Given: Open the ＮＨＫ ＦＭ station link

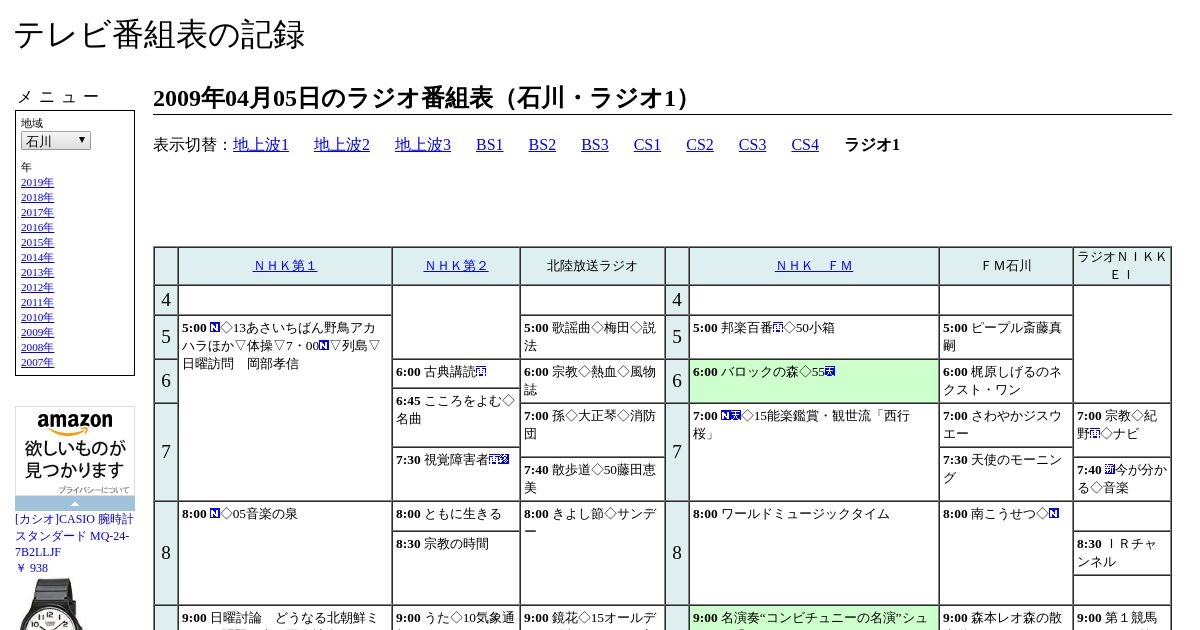Looking at the screenshot, I should (814, 266).
